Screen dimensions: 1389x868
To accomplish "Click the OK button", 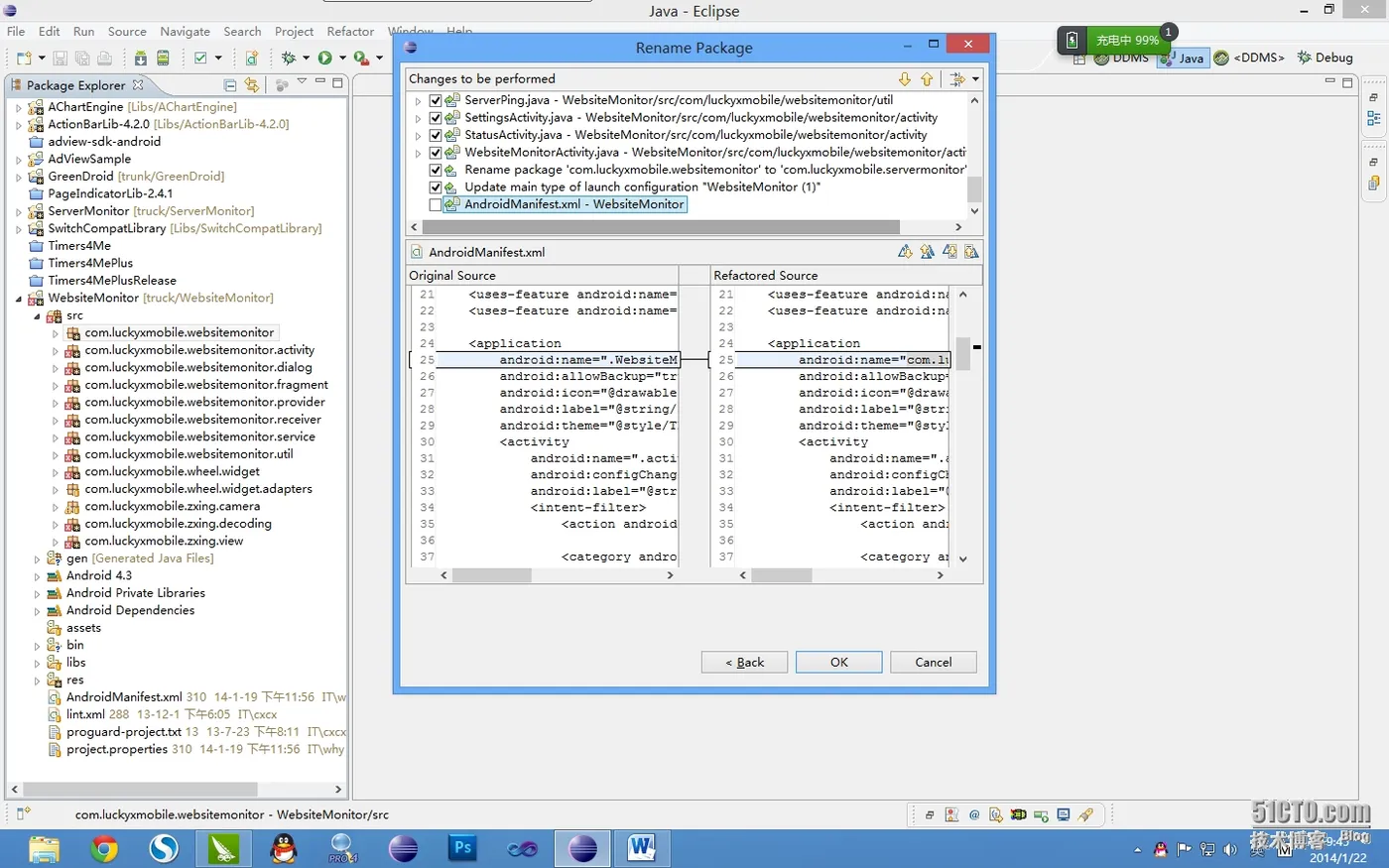I will click(839, 662).
